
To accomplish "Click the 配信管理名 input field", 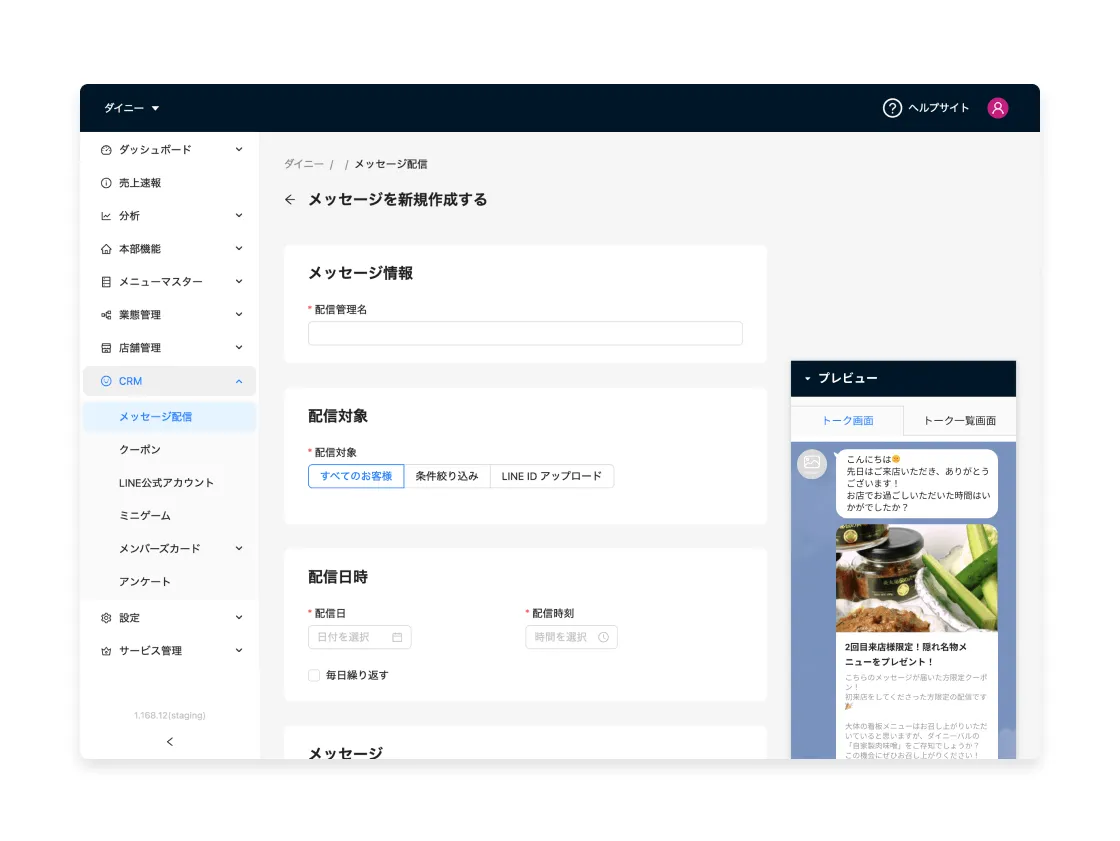I will 525,333.
